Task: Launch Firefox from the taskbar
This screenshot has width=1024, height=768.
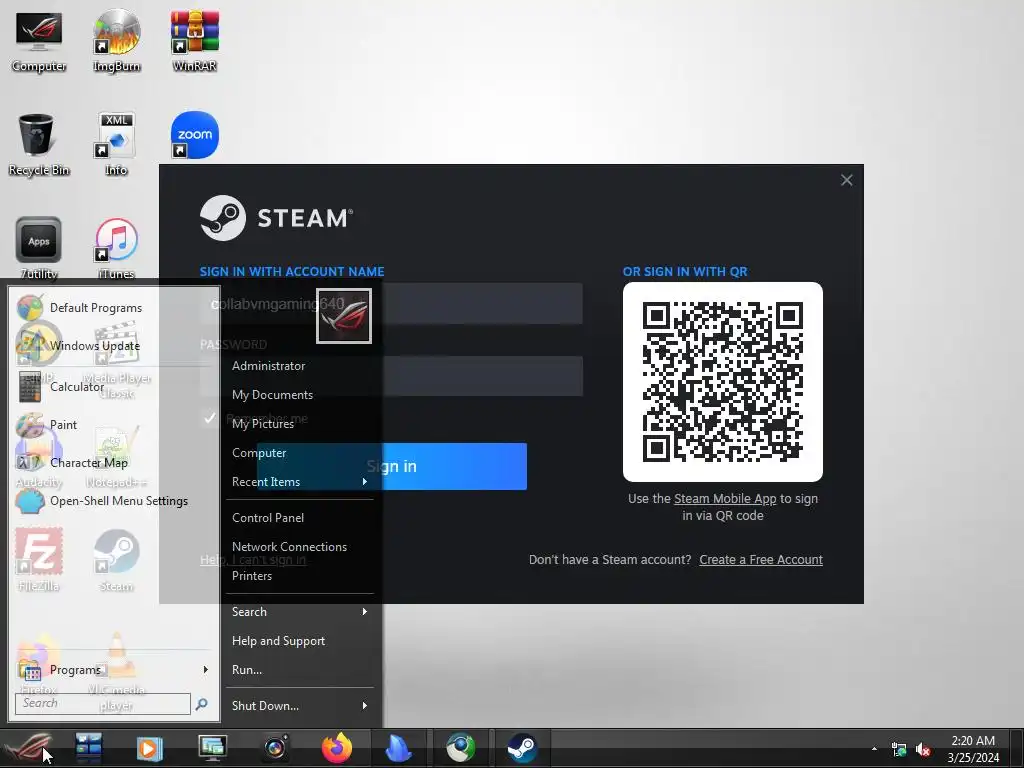Action: (x=336, y=748)
